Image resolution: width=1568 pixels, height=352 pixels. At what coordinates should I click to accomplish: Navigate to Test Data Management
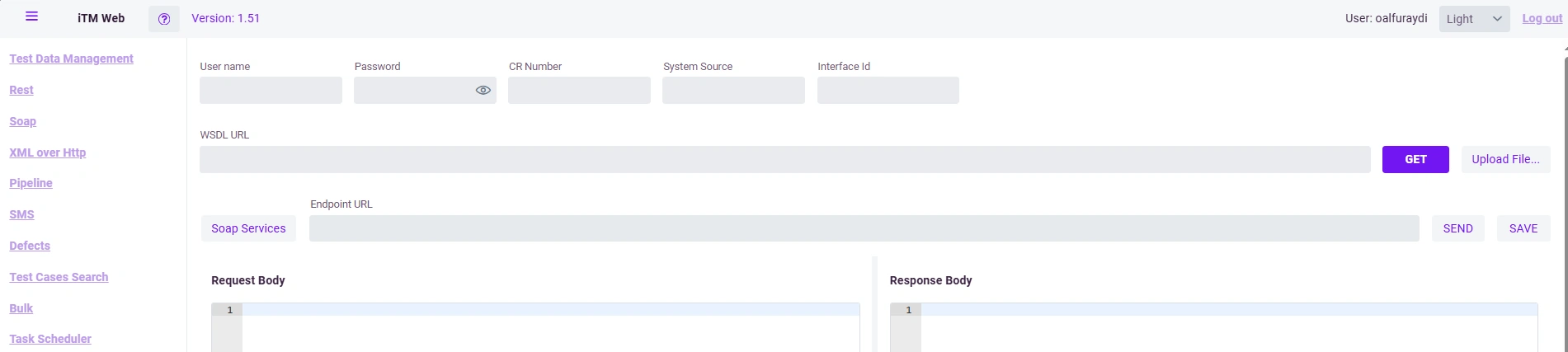[x=71, y=59]
